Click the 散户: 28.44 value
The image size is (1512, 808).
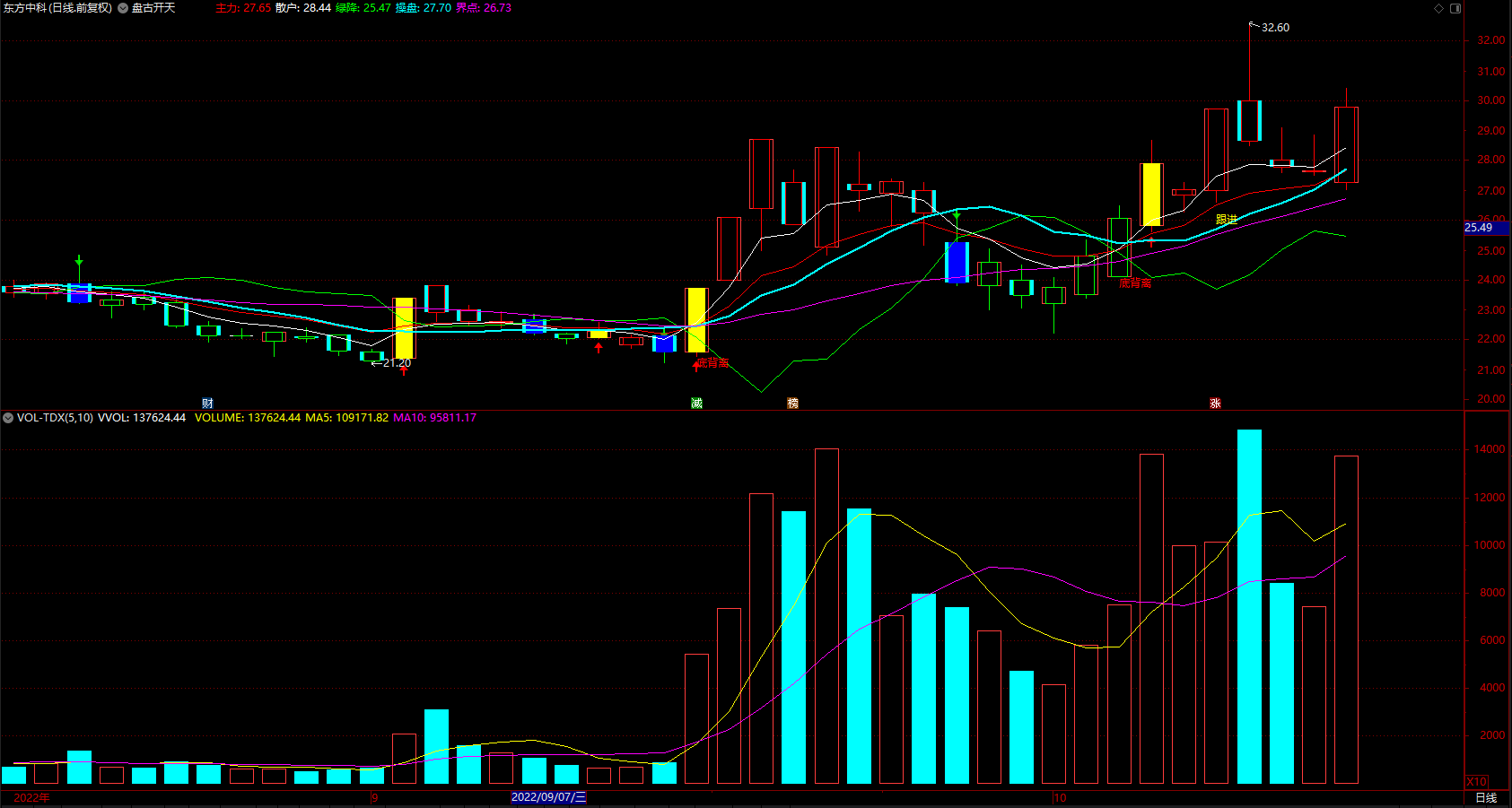point(303,8)
